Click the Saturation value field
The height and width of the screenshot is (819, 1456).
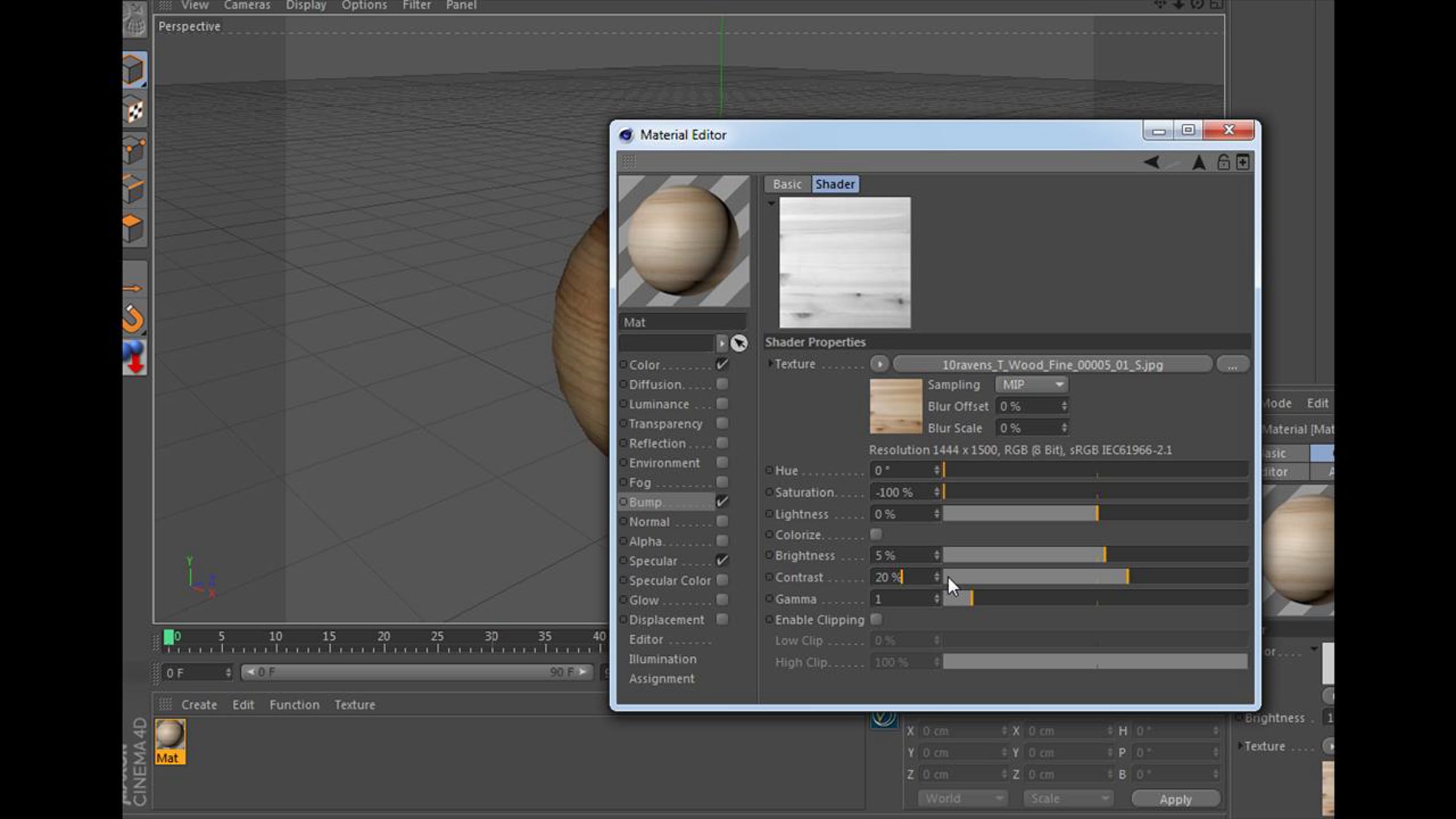pos(902,492)
